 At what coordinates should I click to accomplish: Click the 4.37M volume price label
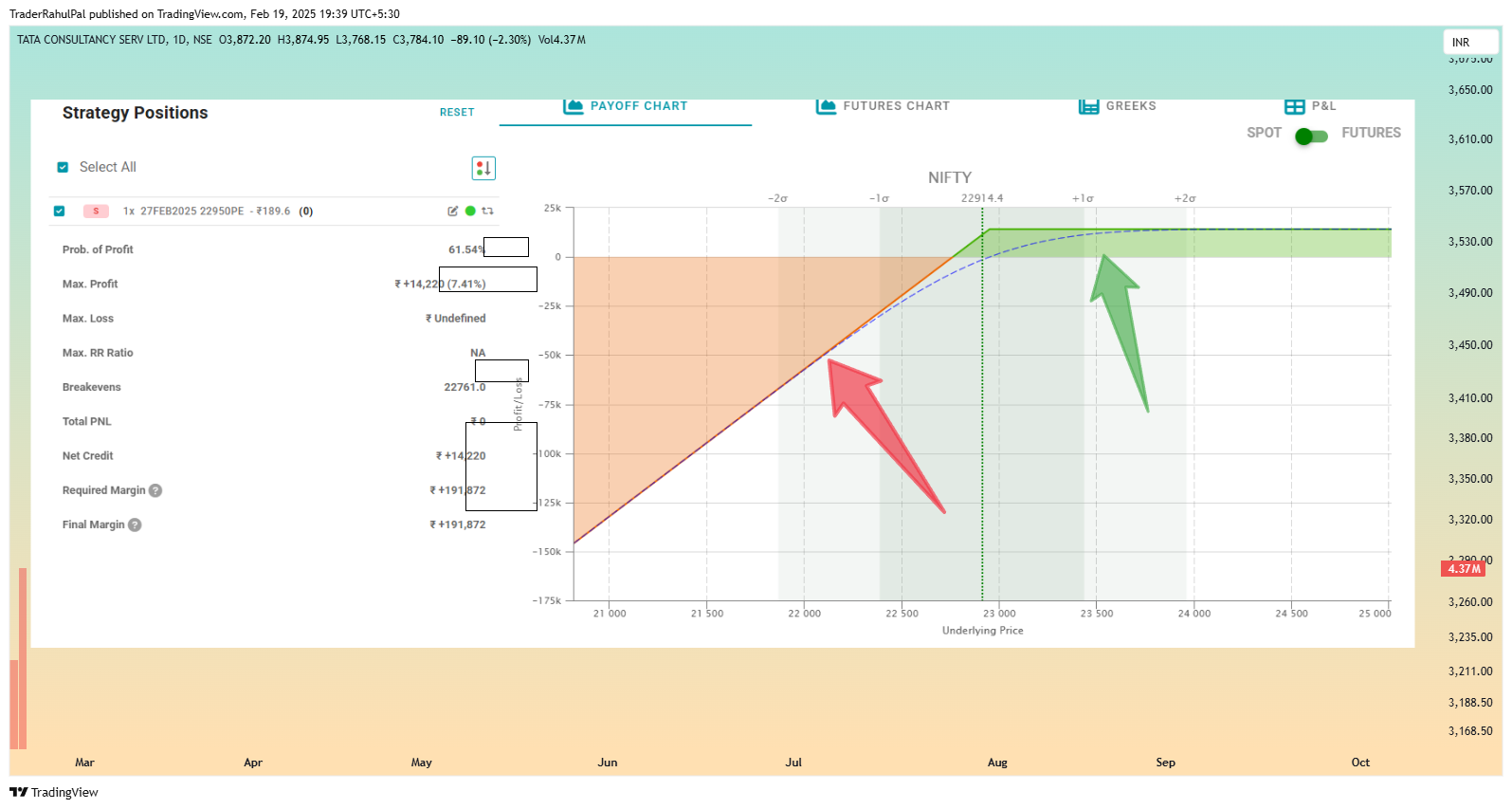pyautogui.click(x=1464, y=569)
